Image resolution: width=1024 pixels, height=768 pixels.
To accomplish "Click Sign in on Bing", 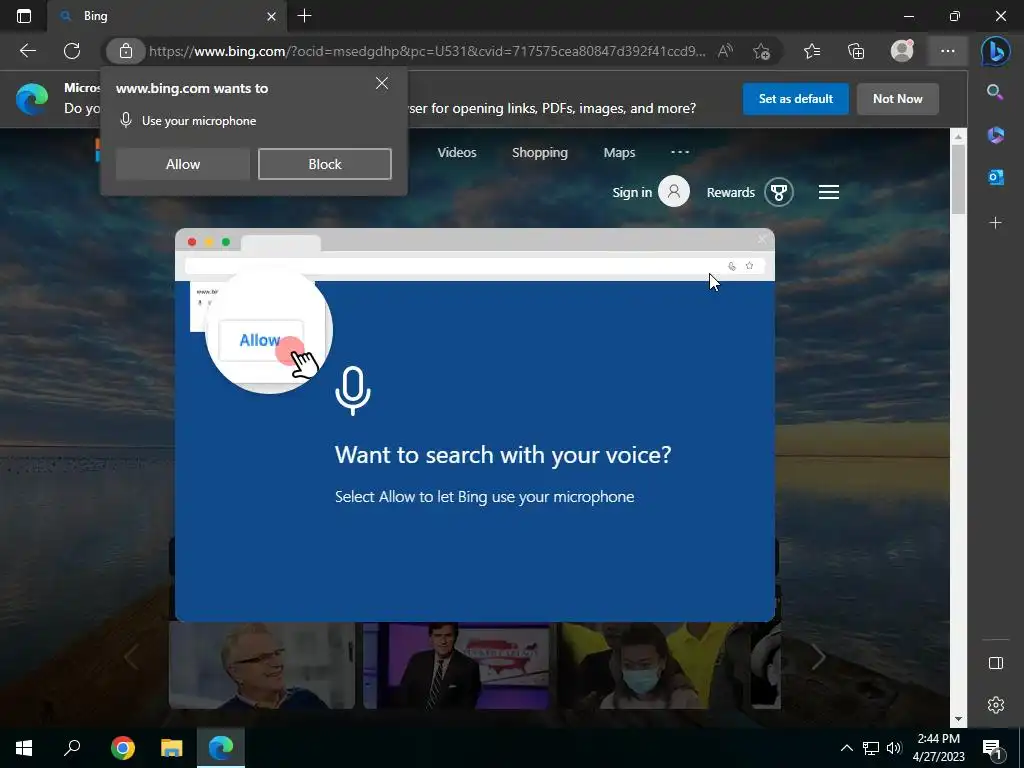I will (x=632, y=192).
